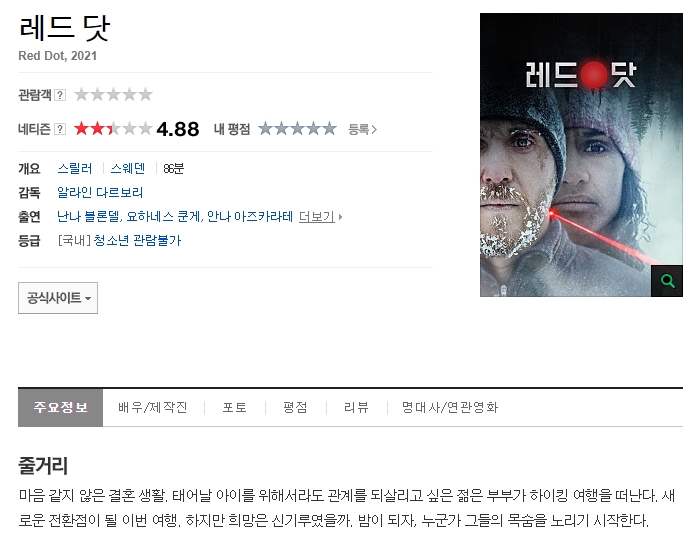
Task: Click the gray 관람객 rating stars
Action: coord(113,94)
